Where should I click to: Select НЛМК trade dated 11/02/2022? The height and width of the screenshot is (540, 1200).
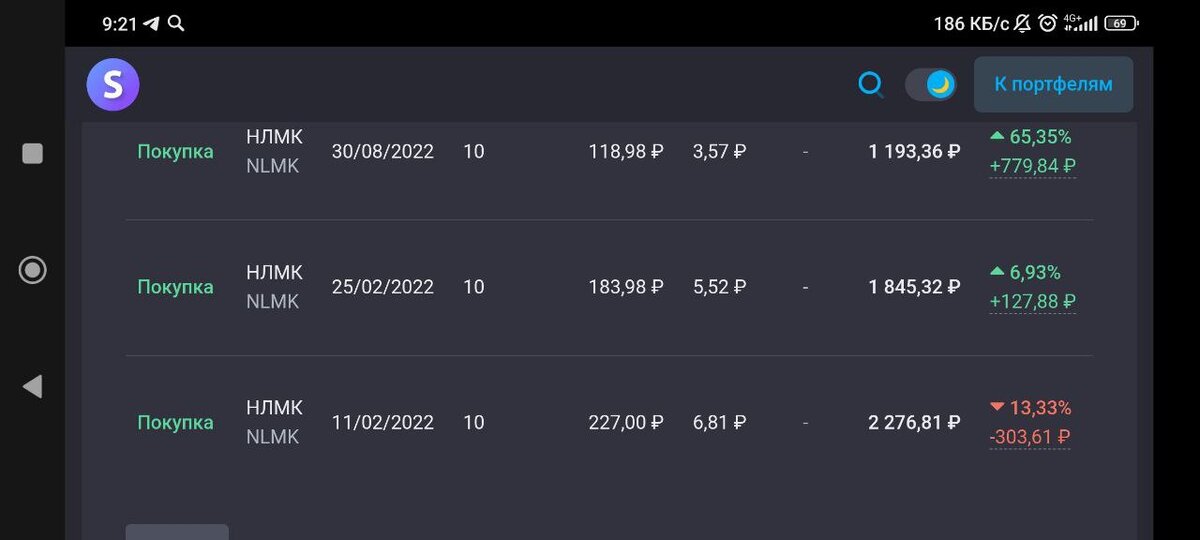[609, 422]
